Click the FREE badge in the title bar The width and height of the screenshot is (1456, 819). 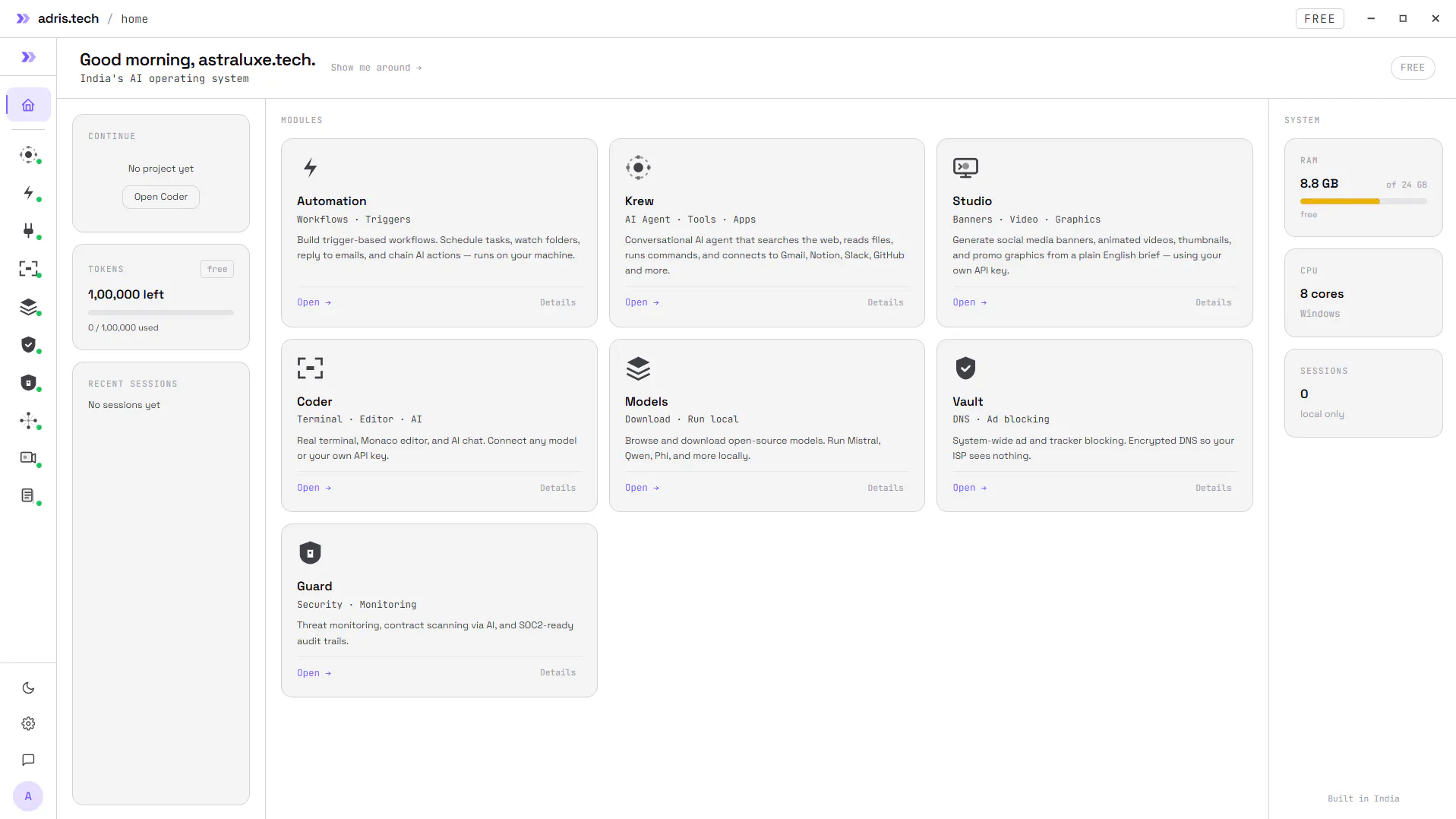click(x=1319, y=19)
